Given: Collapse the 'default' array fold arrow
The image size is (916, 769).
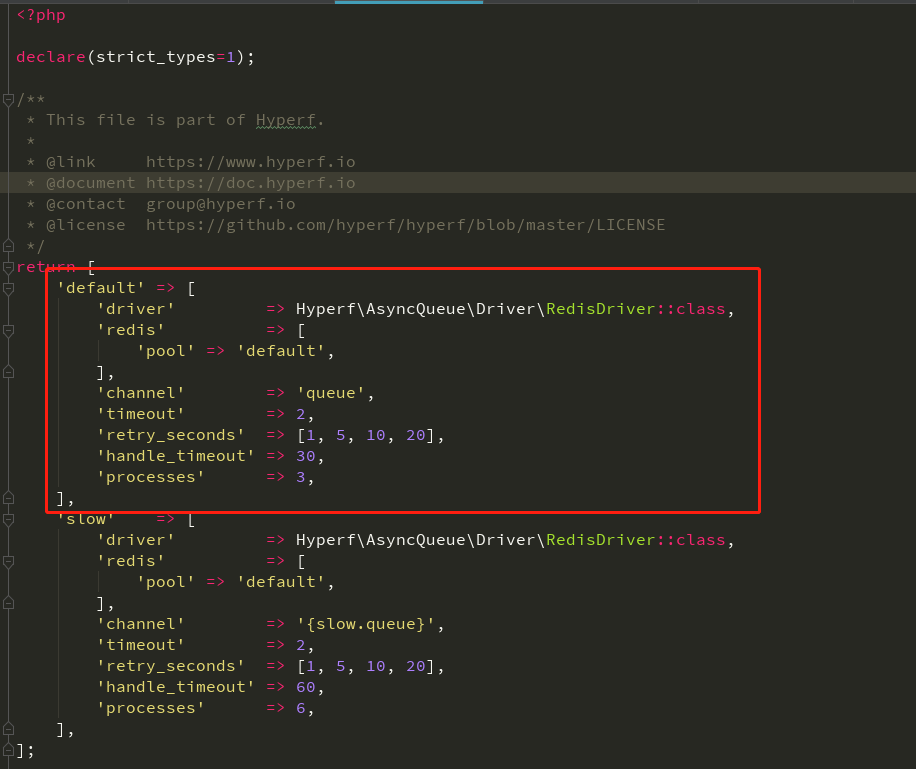Looking at the screenshot, I should 8,287.
